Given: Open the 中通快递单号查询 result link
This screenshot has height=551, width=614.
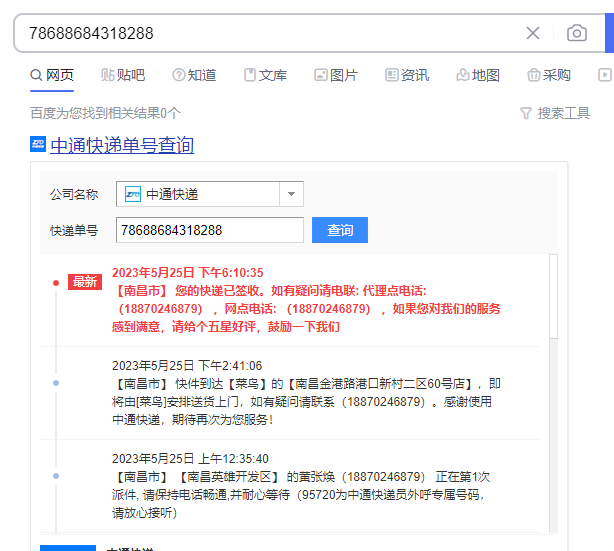Looking at the screenshot, I should point(122,145).
